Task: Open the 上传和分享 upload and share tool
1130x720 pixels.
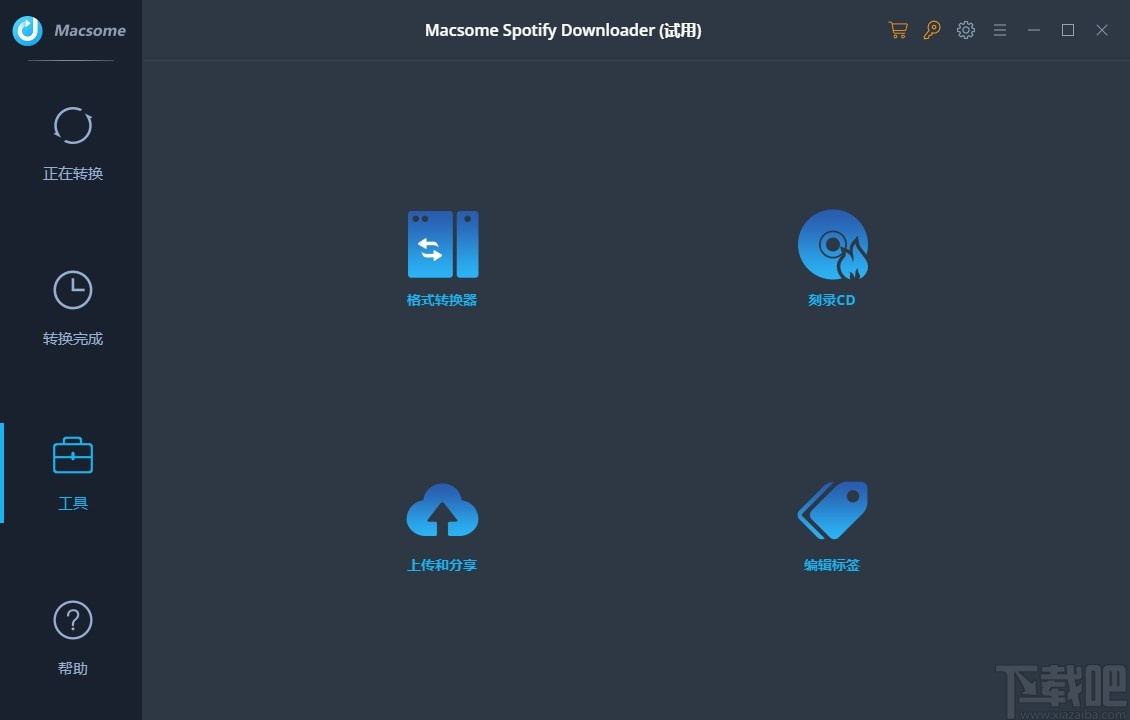Action: click(442, 509)
